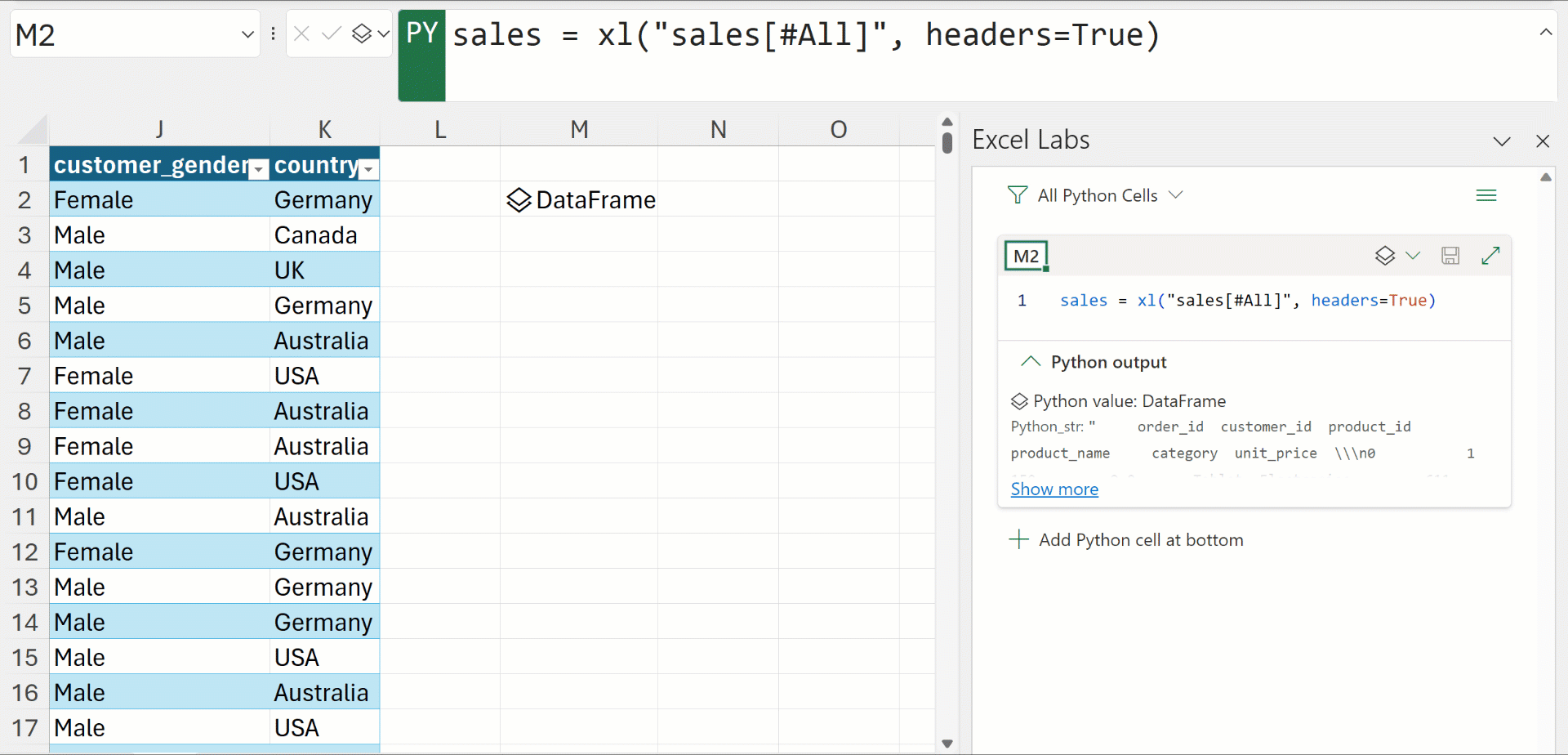Open the customer_gender column filter dropdown

(x=258, y=168)
